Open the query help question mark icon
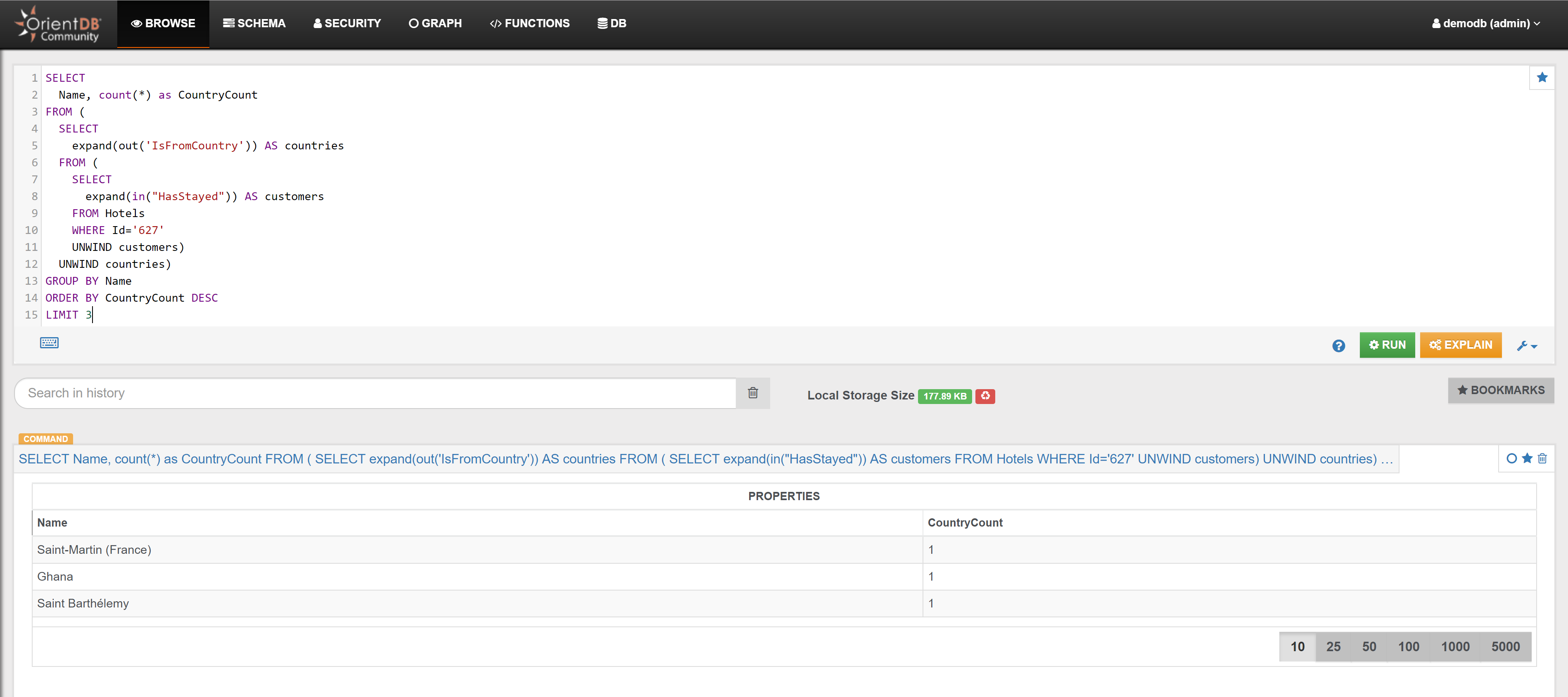1568x697 pixels. (x=1338, y=345)
